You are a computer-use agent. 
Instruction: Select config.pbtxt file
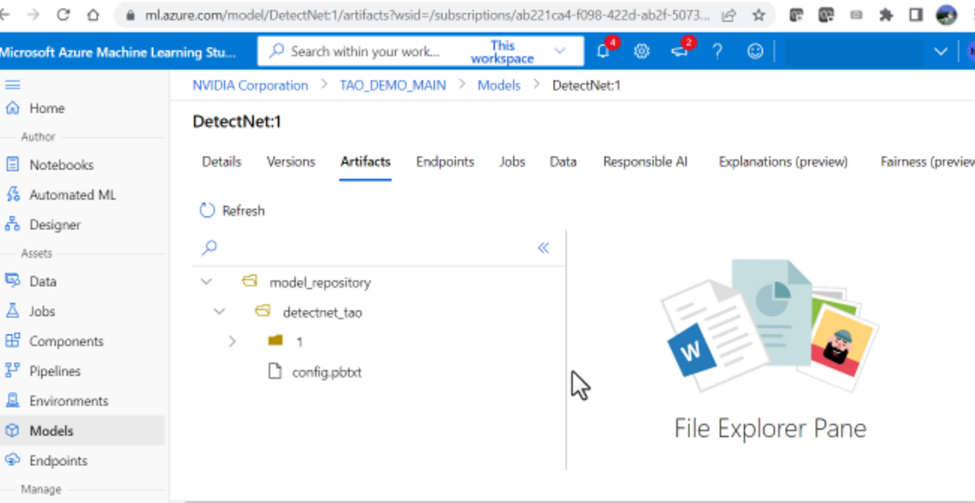pos(326,372)
